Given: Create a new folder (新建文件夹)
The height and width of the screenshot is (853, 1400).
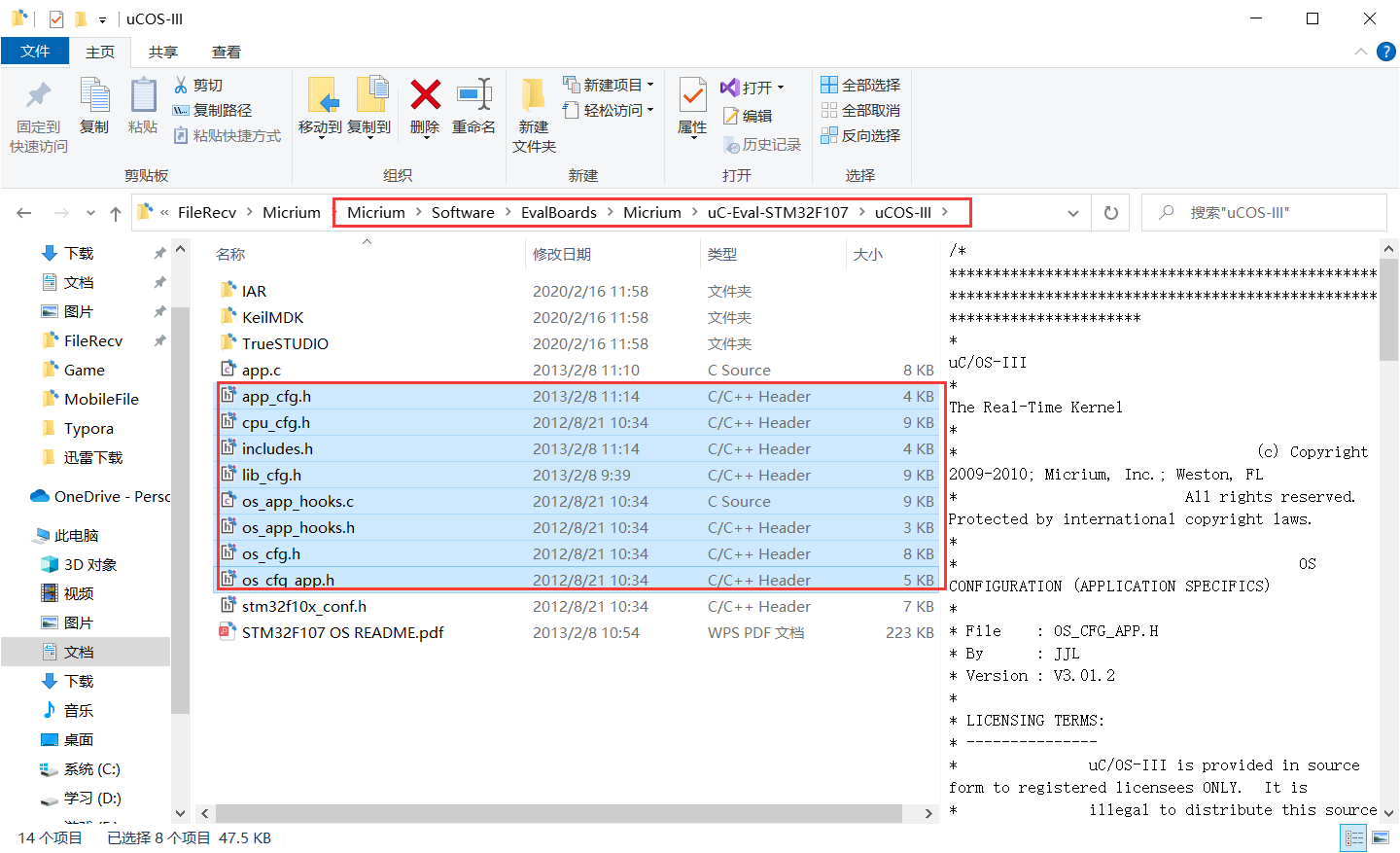Looking at the screenshot, I should click(x=534, y=115).
